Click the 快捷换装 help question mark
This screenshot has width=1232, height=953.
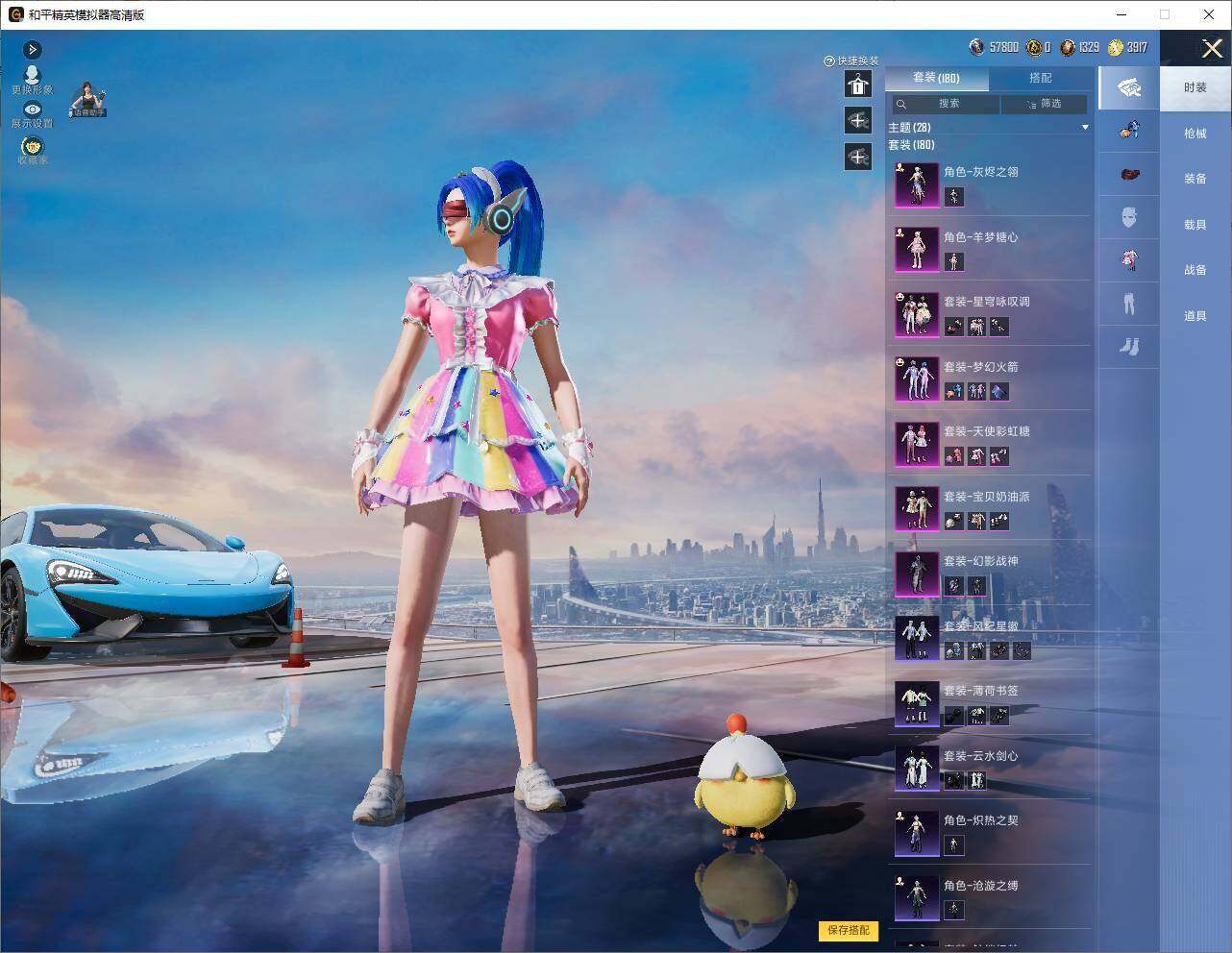828,61
